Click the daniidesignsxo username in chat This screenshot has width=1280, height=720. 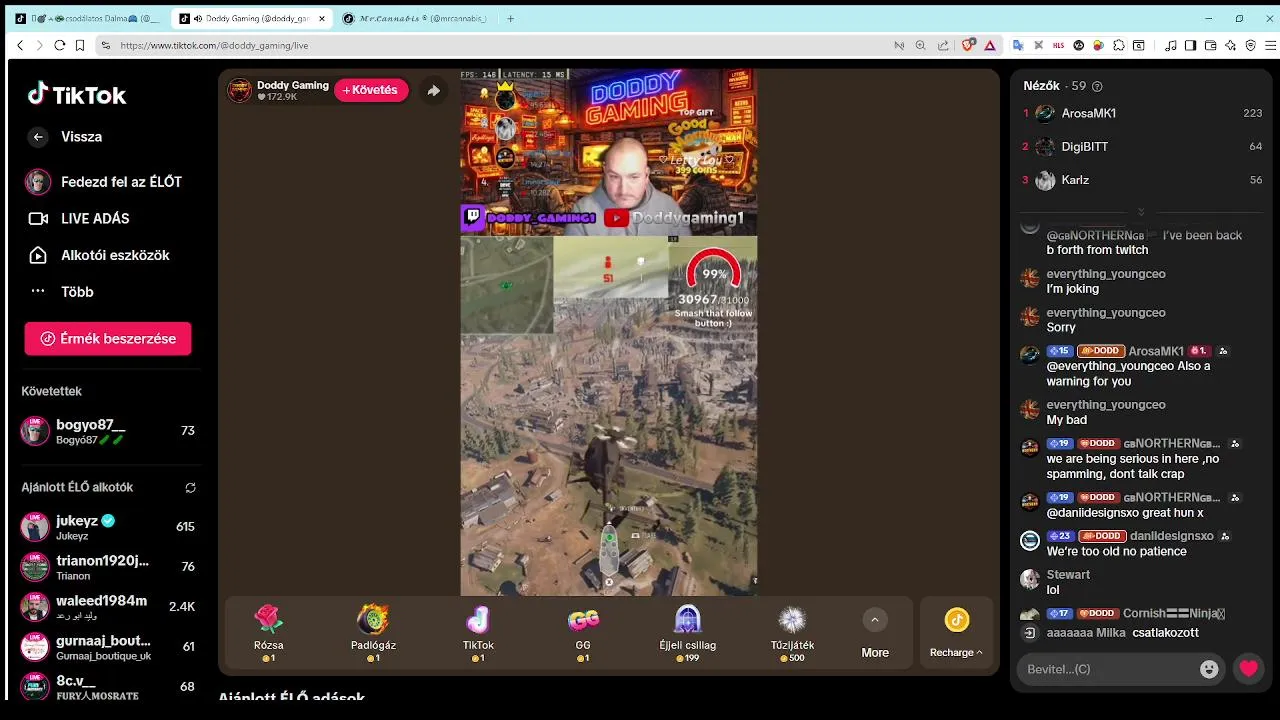click(x=1170, y=536)
